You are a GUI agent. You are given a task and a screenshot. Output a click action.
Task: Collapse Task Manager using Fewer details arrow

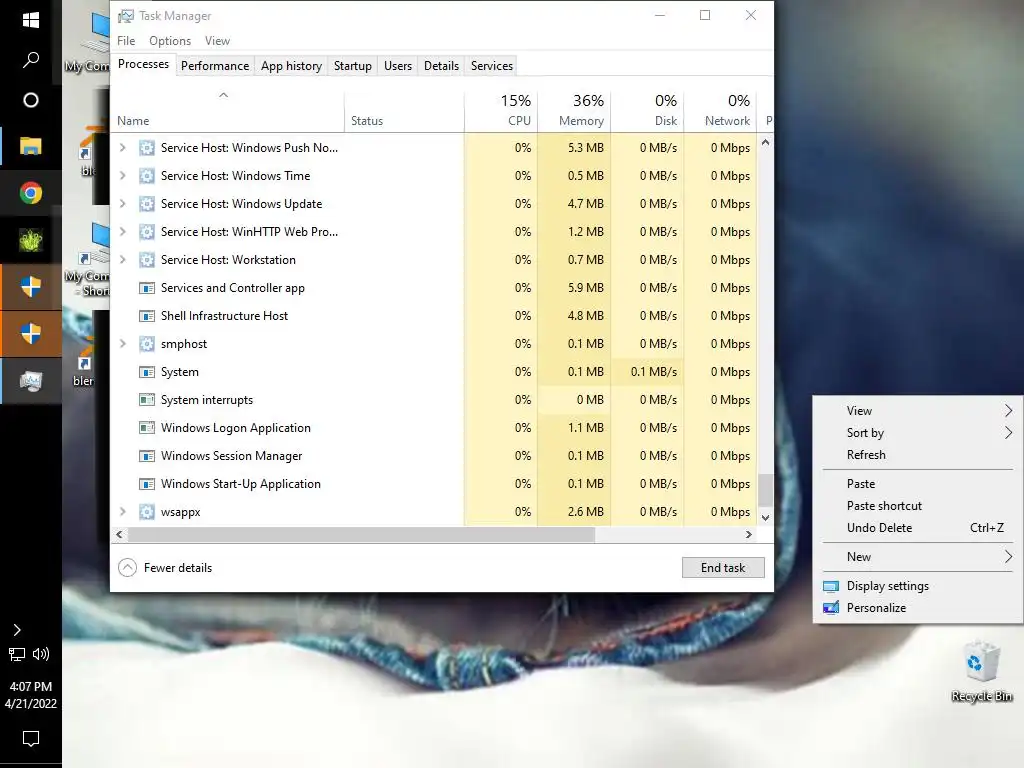coord(127,568)
